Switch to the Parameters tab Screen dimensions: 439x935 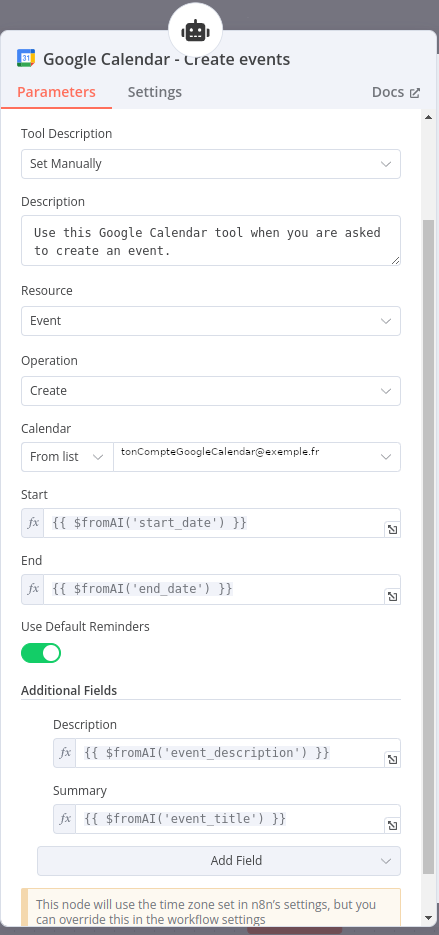coord(56,92)
